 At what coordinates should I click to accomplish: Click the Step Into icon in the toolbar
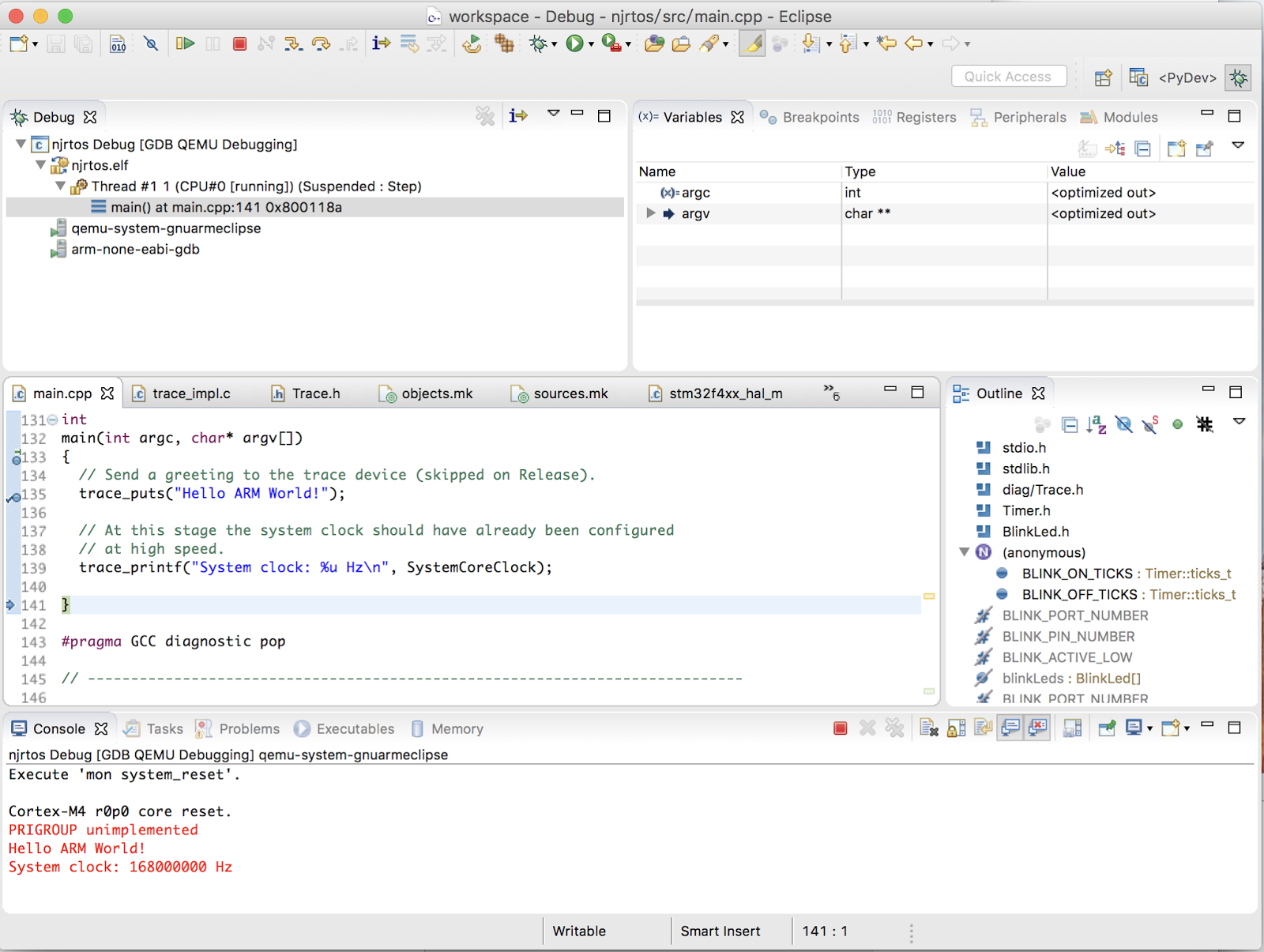click(293, 43)
